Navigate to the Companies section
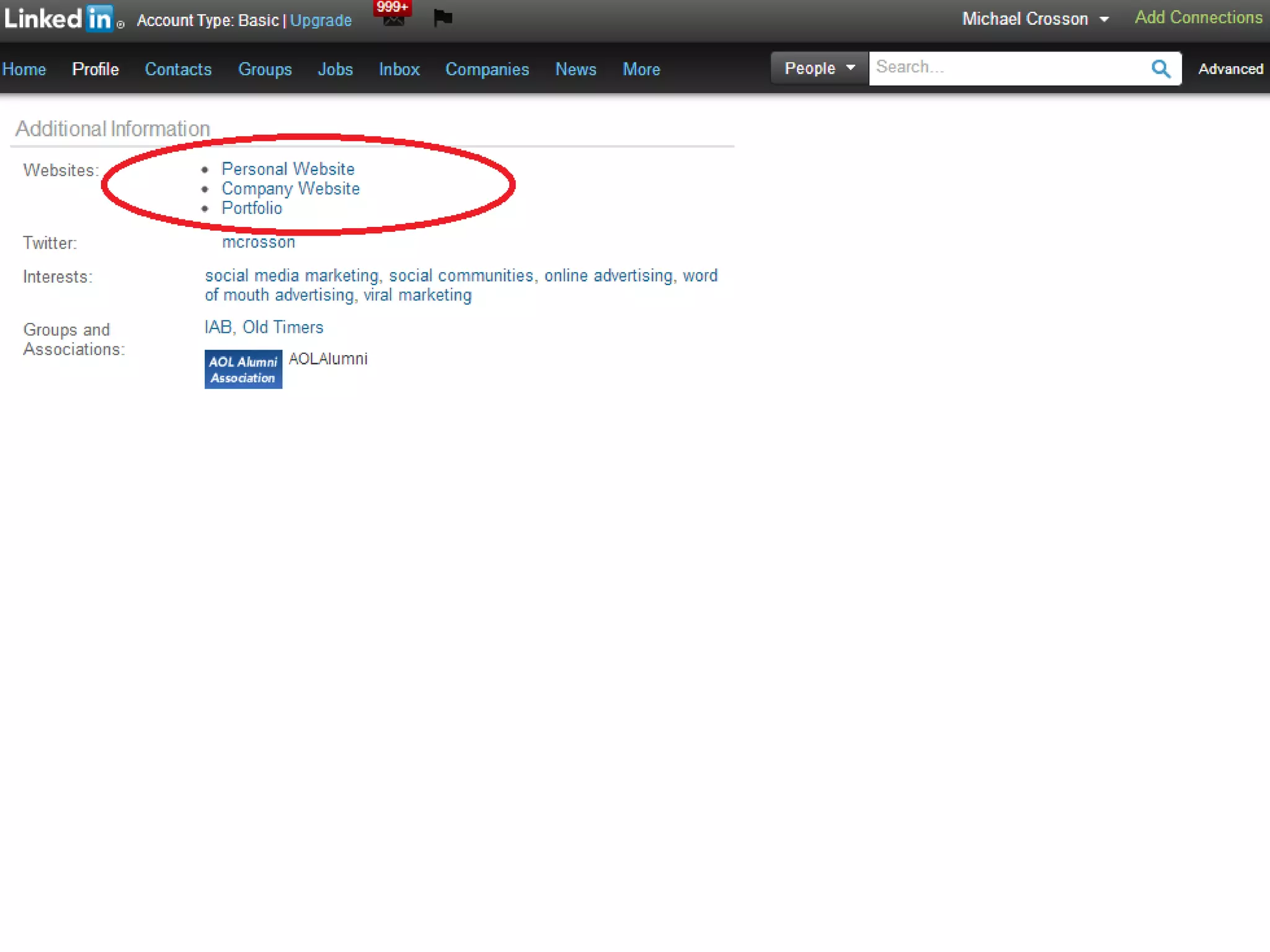1270x952 pixels. click(x=487, y=69)
